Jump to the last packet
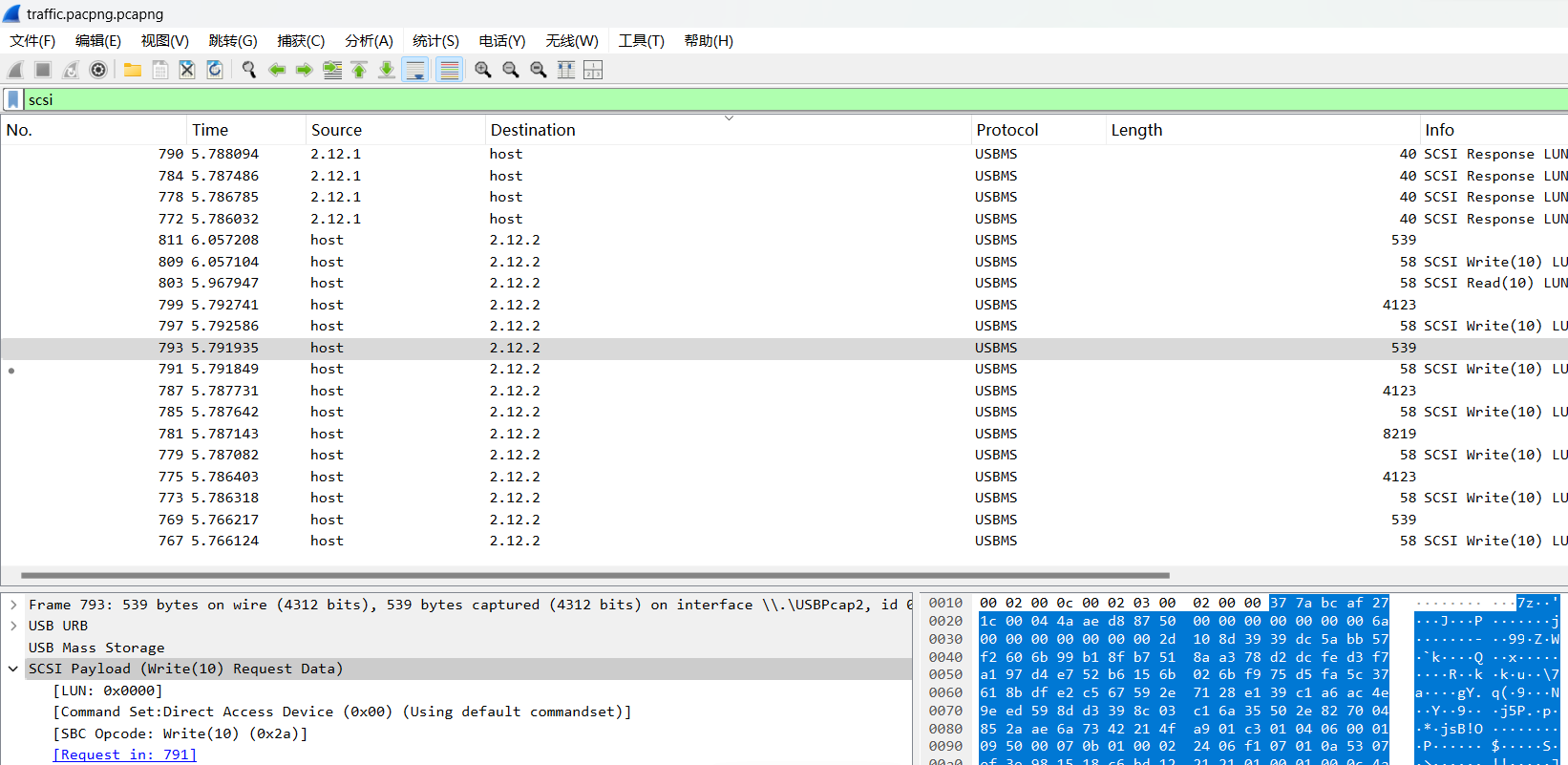1568x765 pixels. (388, 70)
